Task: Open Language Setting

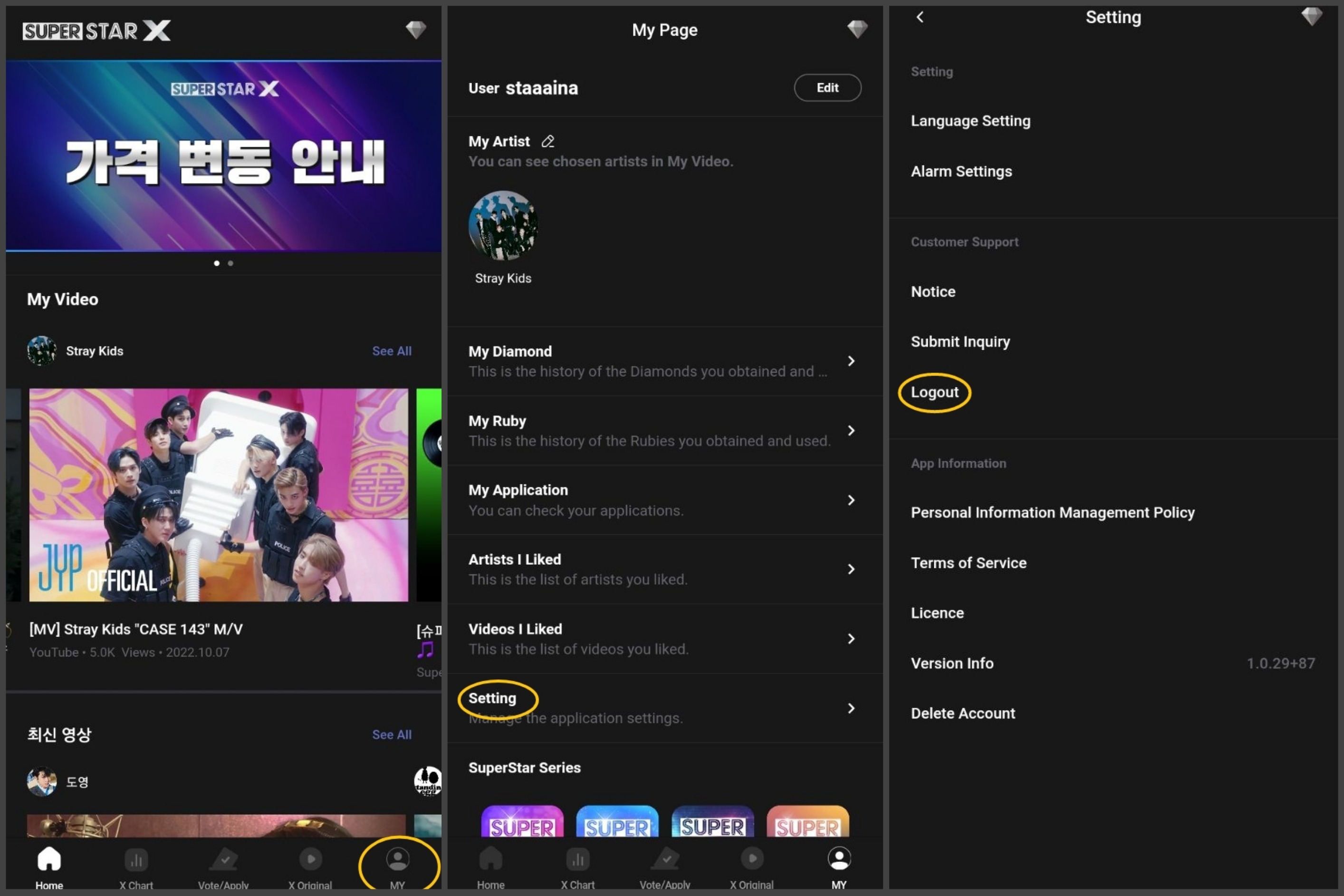Action: [970, 121]
